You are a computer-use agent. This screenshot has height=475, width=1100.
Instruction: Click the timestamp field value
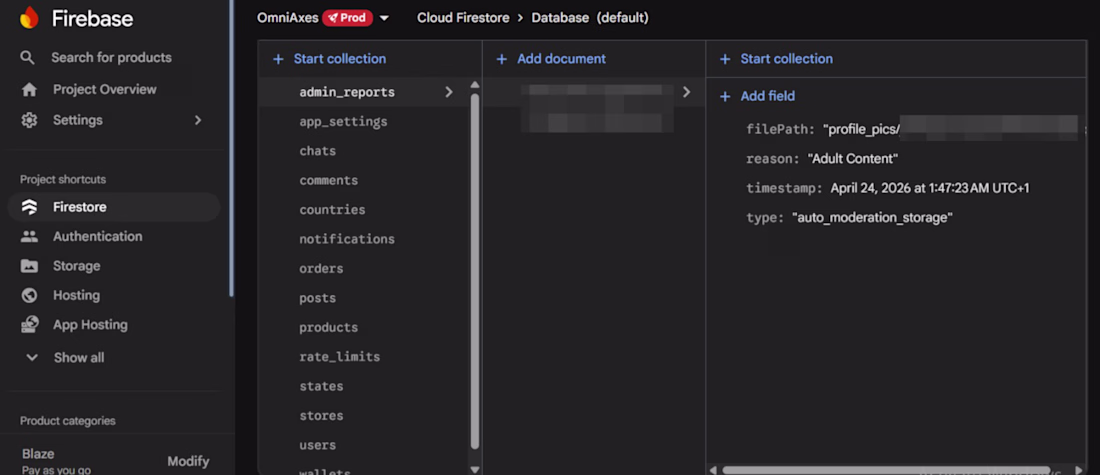(930, 189)
